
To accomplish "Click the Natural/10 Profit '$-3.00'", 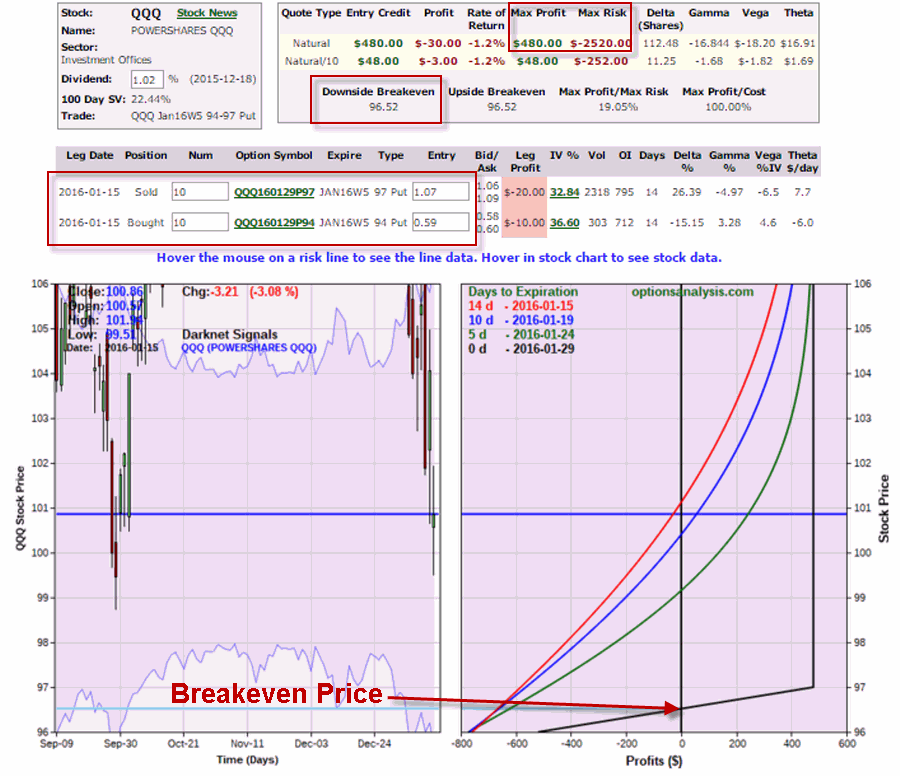I will 438,61.
